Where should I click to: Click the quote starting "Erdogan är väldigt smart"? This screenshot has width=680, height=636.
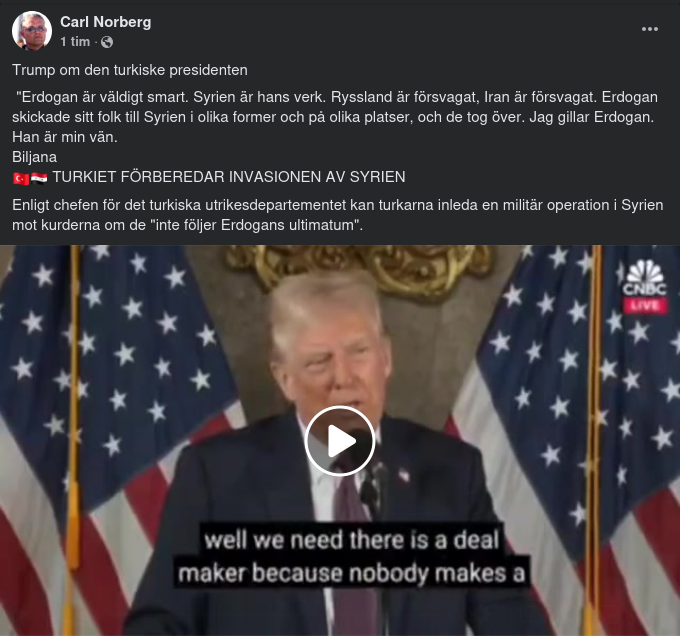click(335, 117)
